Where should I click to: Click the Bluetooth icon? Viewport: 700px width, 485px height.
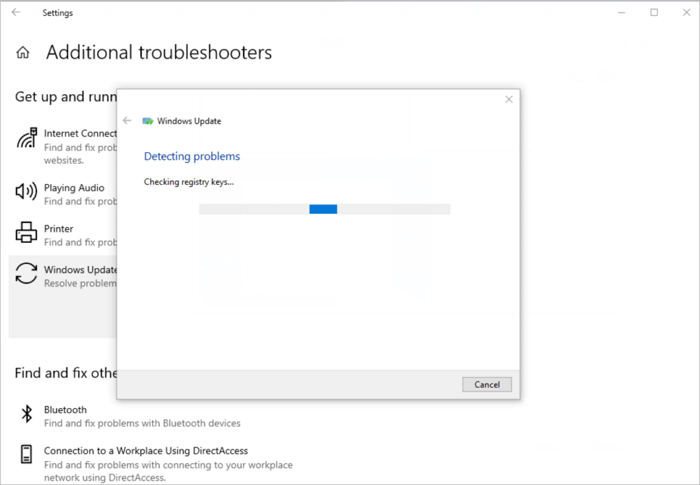[x=27, y=414]
